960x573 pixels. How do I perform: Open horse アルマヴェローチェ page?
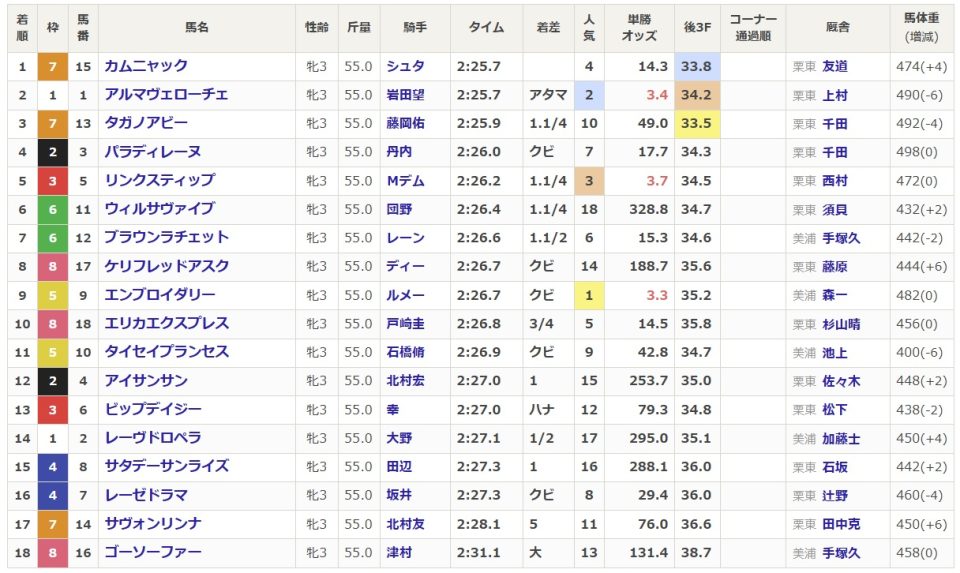tap(166, 94)
